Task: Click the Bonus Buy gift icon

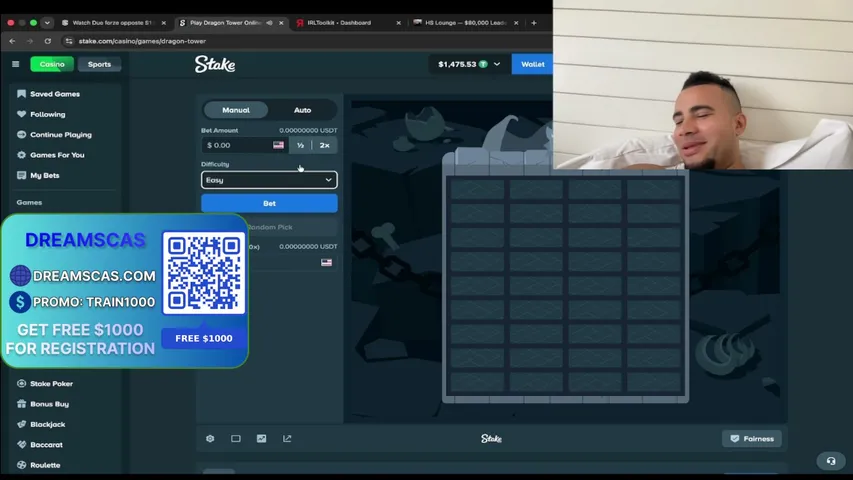Action: 21,404
